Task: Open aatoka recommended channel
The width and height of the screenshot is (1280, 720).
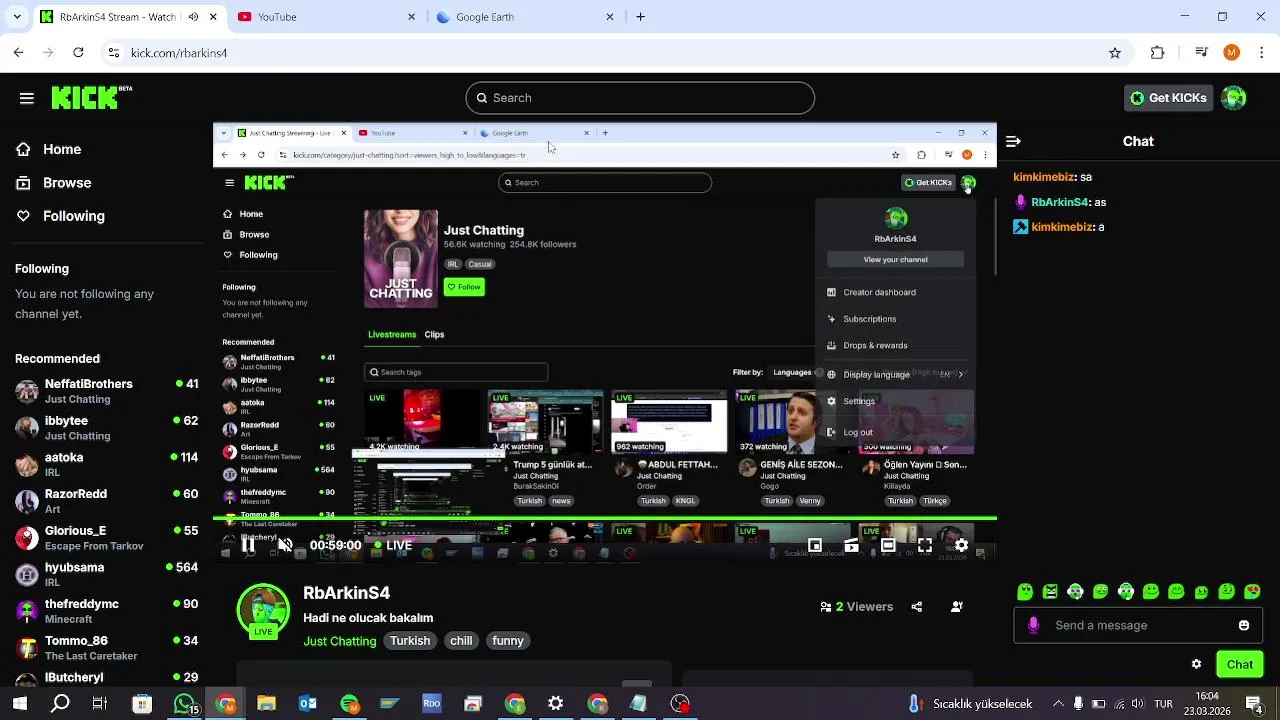Action: 106,464
